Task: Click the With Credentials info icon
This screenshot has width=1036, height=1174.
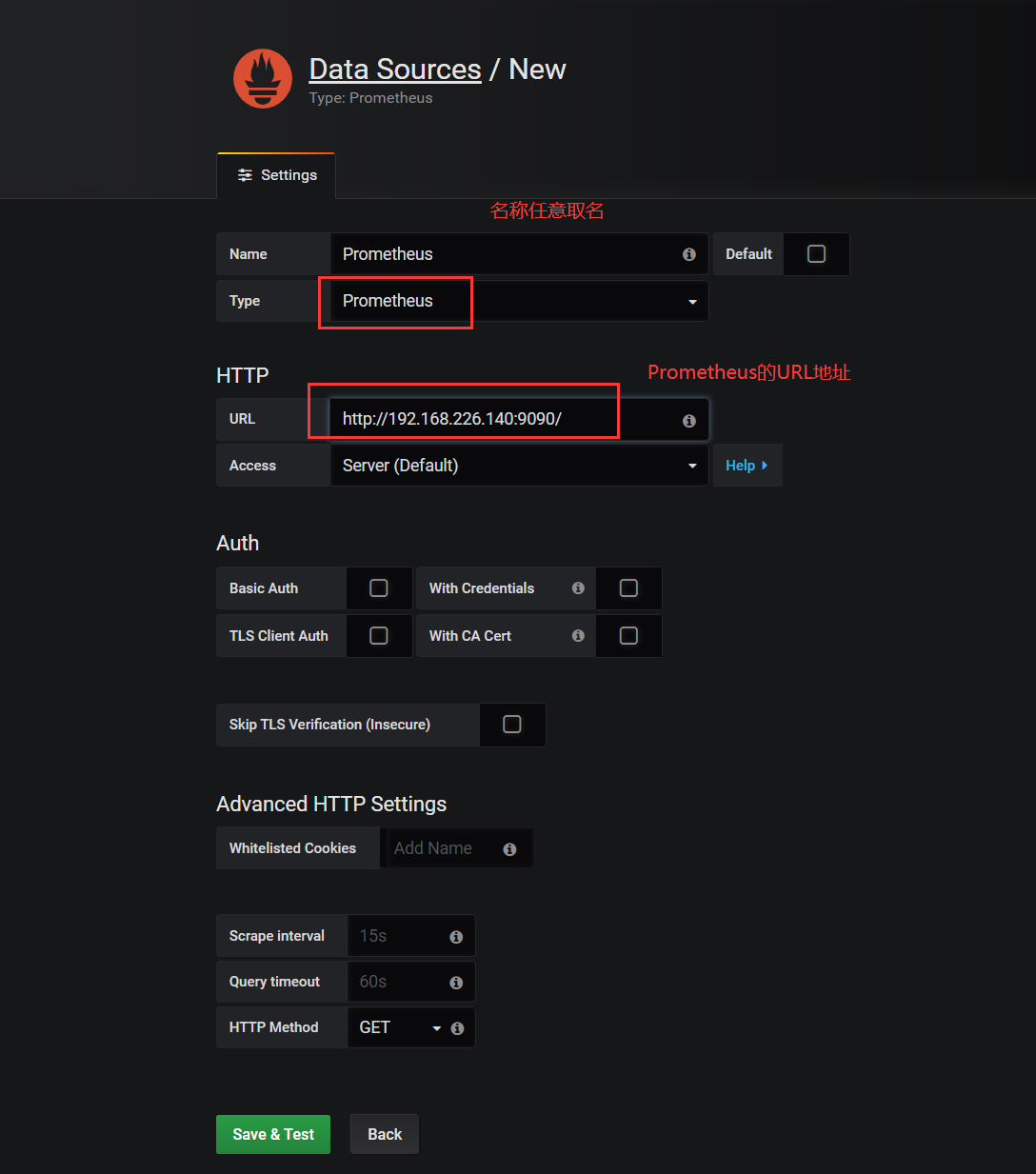Action: point(578,588)
